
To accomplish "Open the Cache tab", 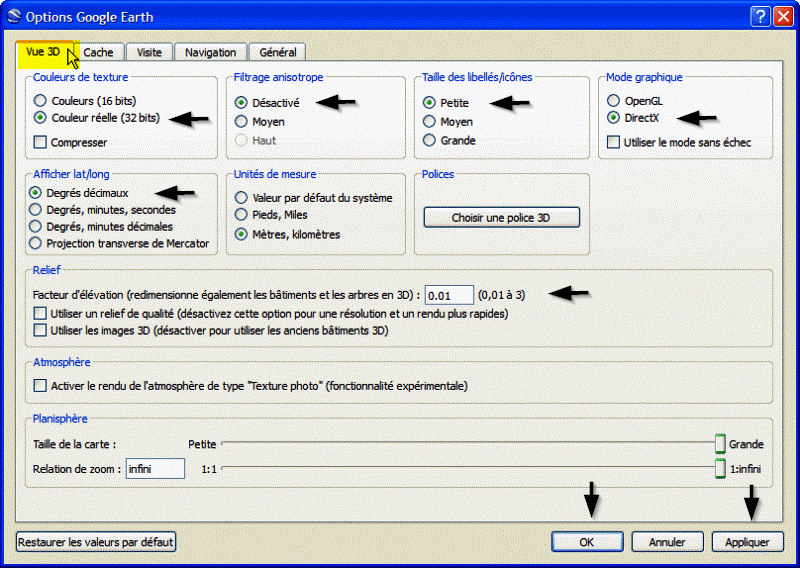I will click(98, 53).
